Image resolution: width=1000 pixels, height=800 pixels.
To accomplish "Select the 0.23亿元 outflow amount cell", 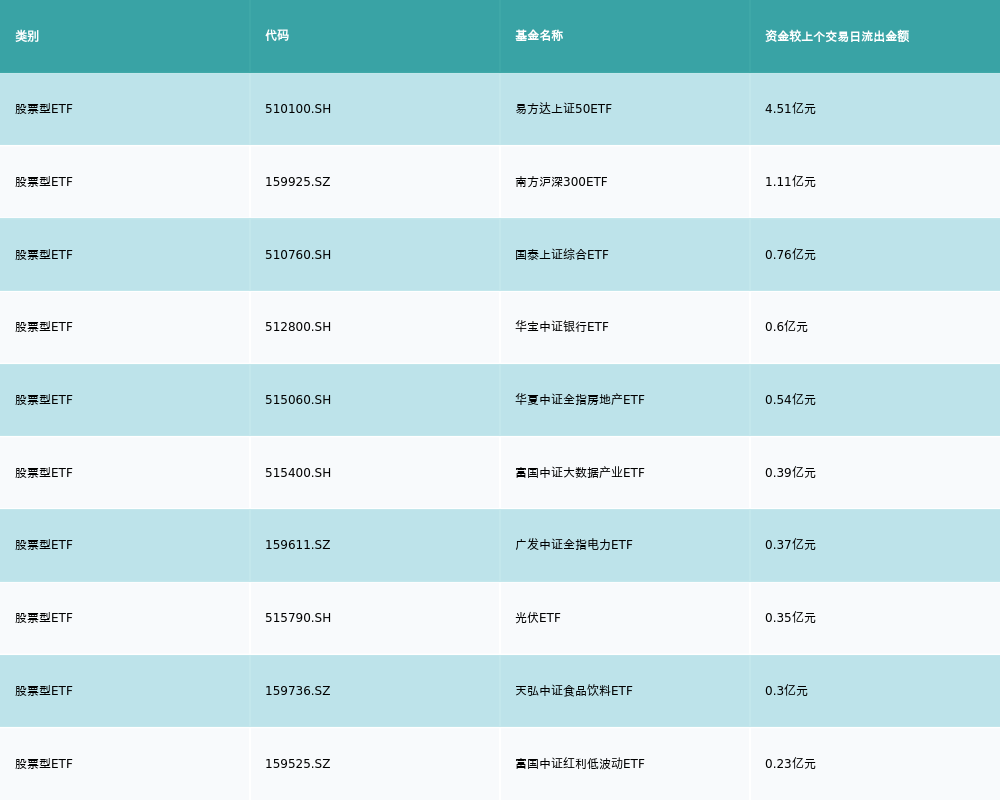I will click(790, 764).
